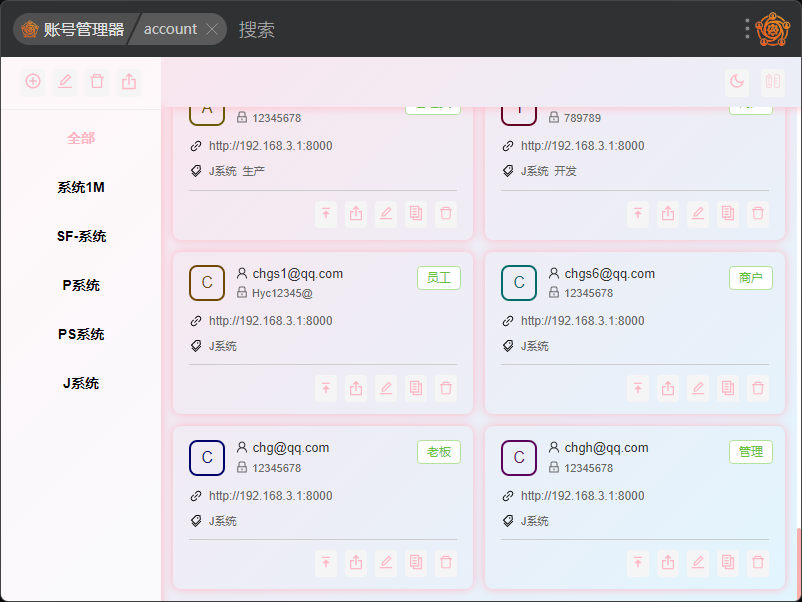802x602 pixels.
Task: Delete the chg@qq.com card
Action: tap(446, 563)
